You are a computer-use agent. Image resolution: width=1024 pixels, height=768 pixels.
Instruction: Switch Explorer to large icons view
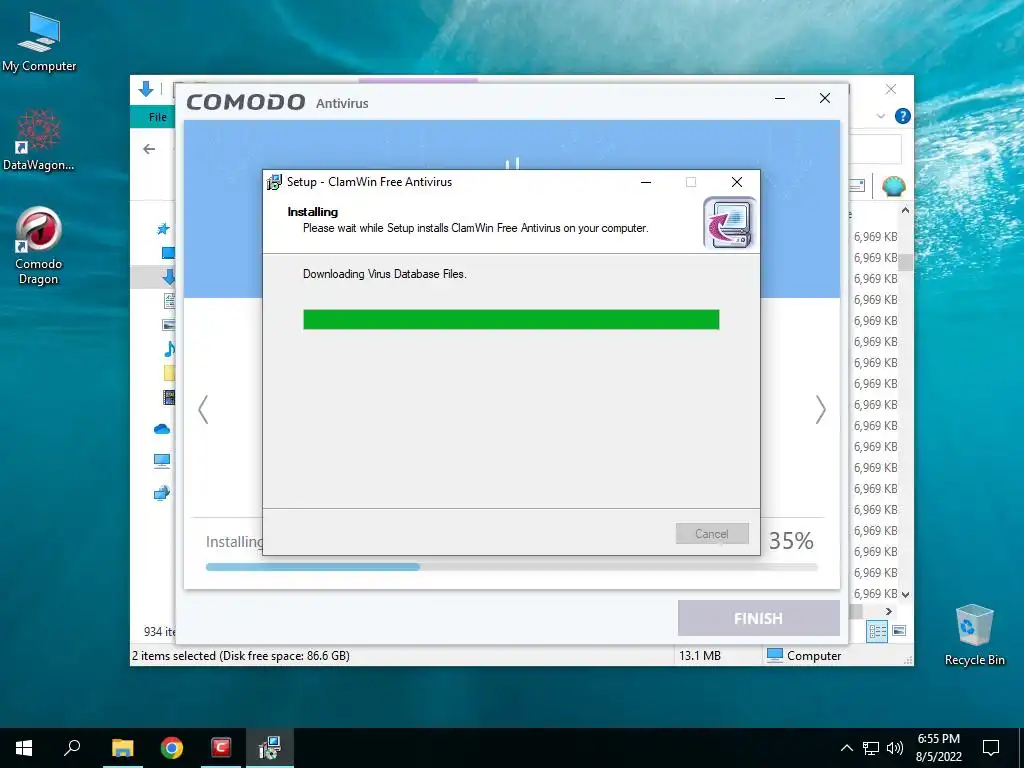[899, 631]
